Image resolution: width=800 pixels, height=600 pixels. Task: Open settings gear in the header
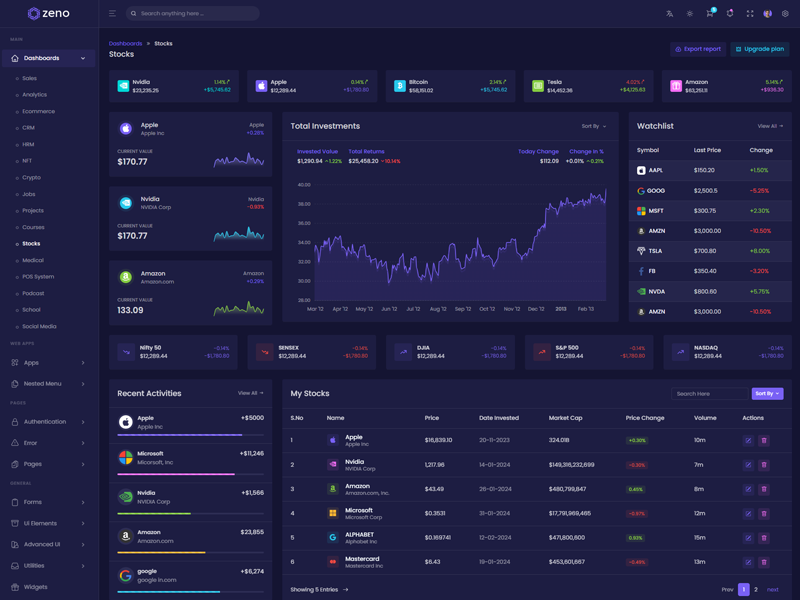pyautogui.click(x=785, y=14)
